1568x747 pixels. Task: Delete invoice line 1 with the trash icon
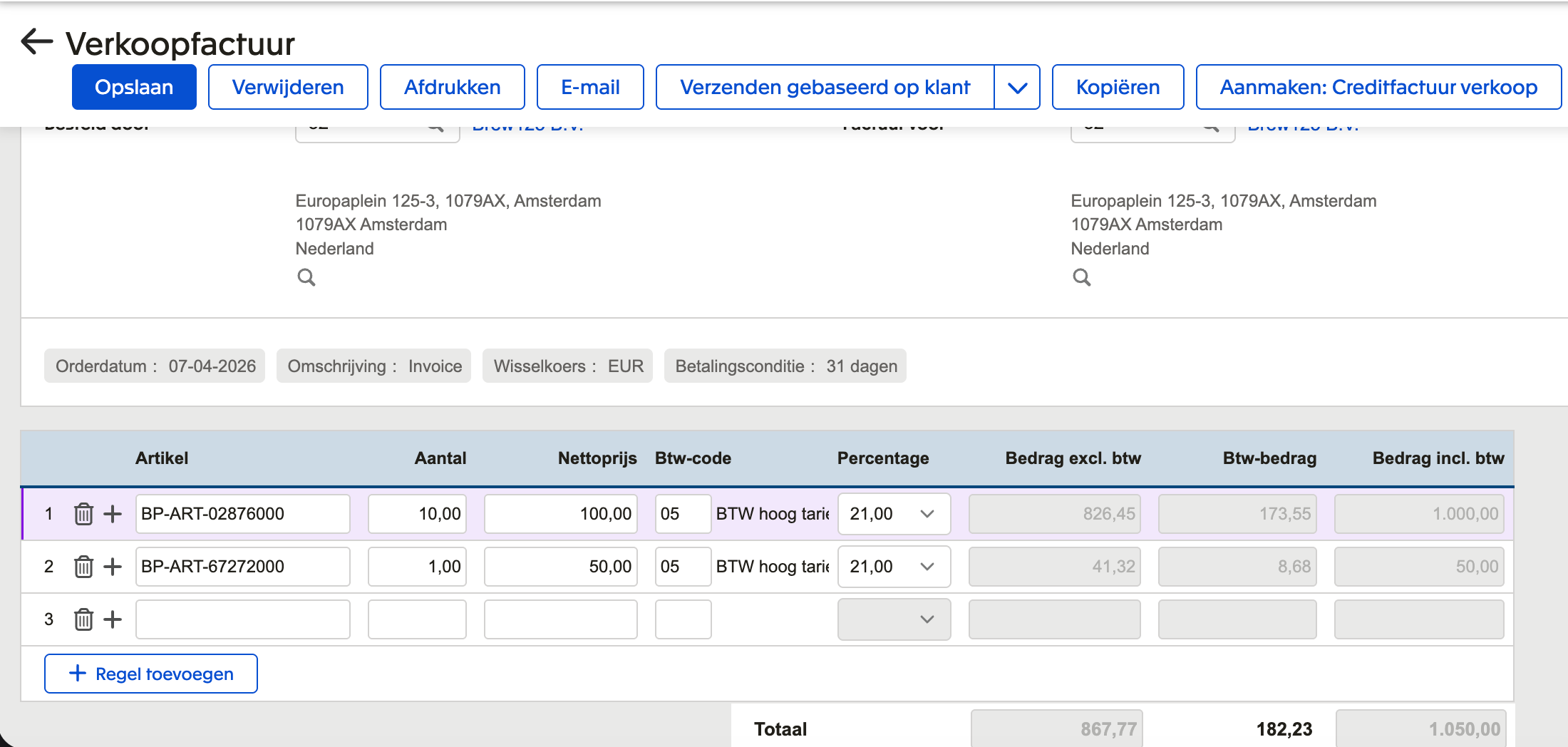tap(83, 513)
